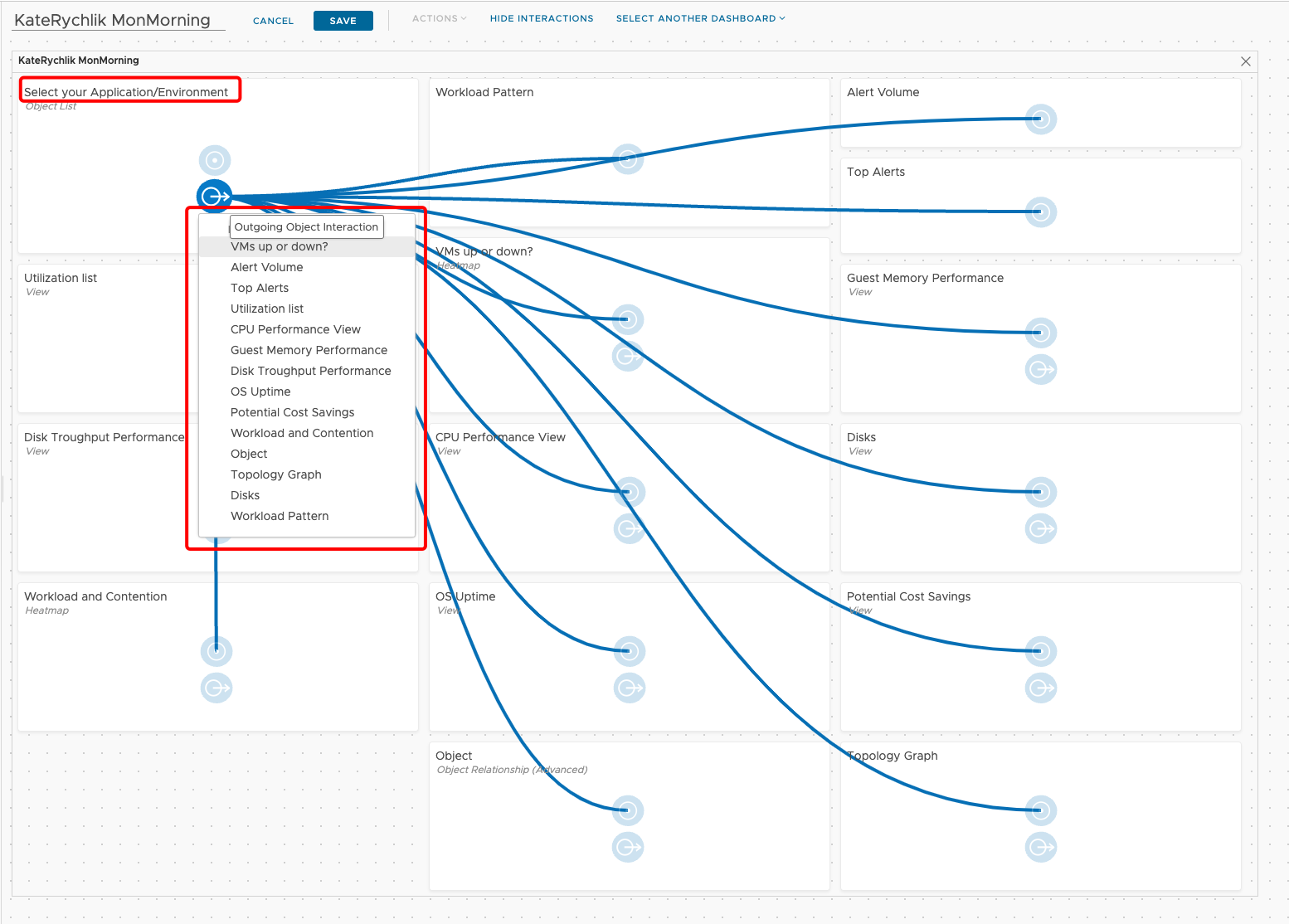The width and height of the screenshot is (1289, 924).
Task: Open the Actions menu
Action: coord(439,18)
